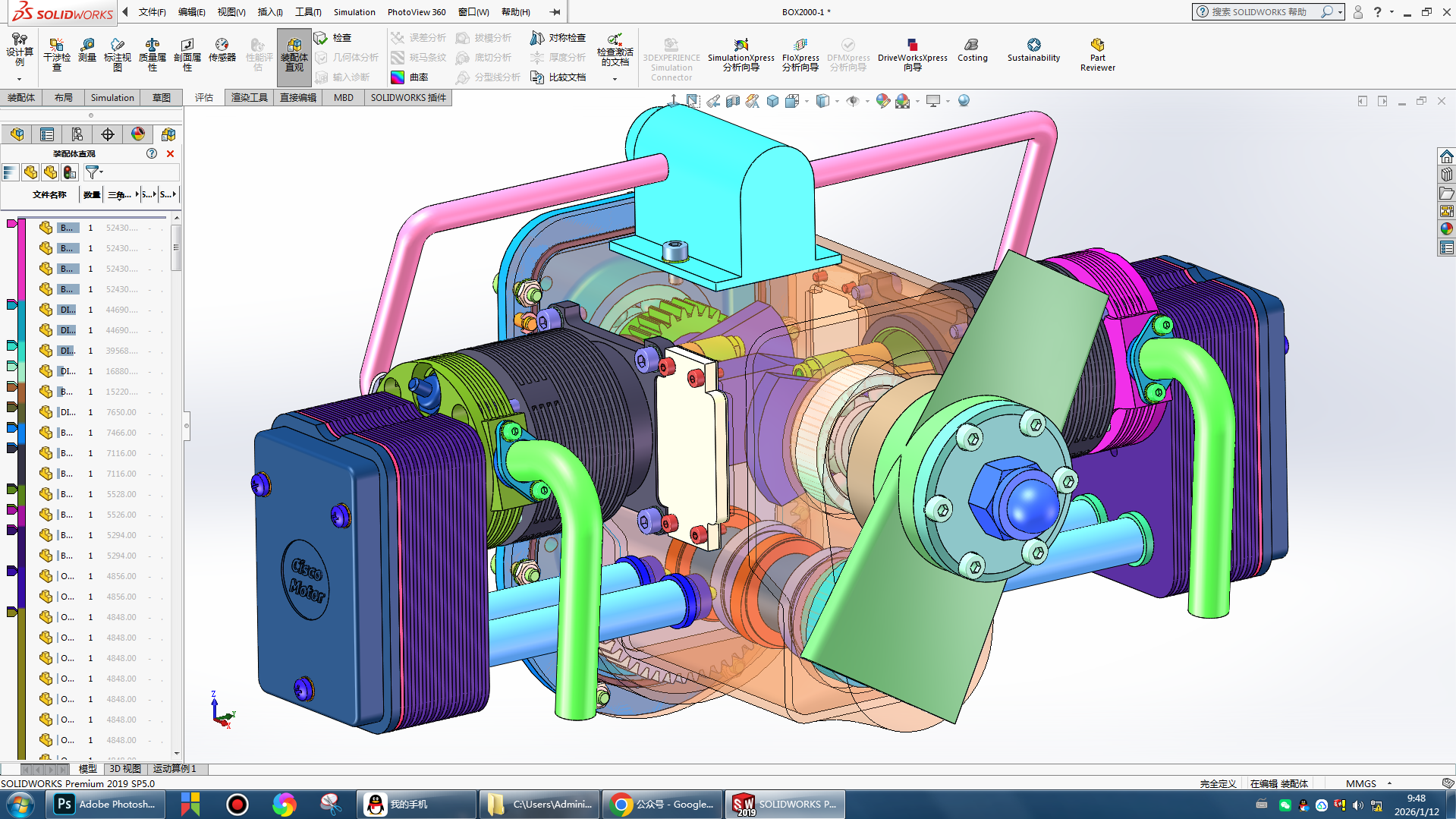Open Part Reviewer

coord(1097,55)
